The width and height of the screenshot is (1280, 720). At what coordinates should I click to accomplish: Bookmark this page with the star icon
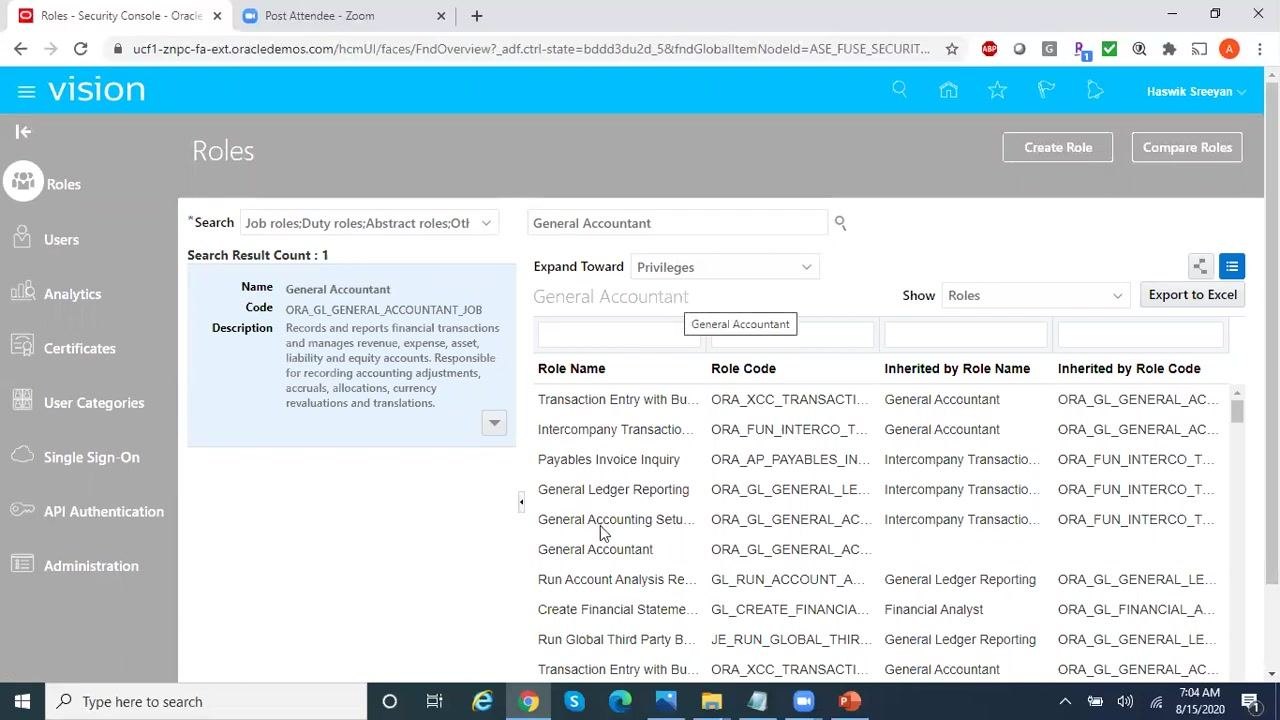tap(952, 48)
